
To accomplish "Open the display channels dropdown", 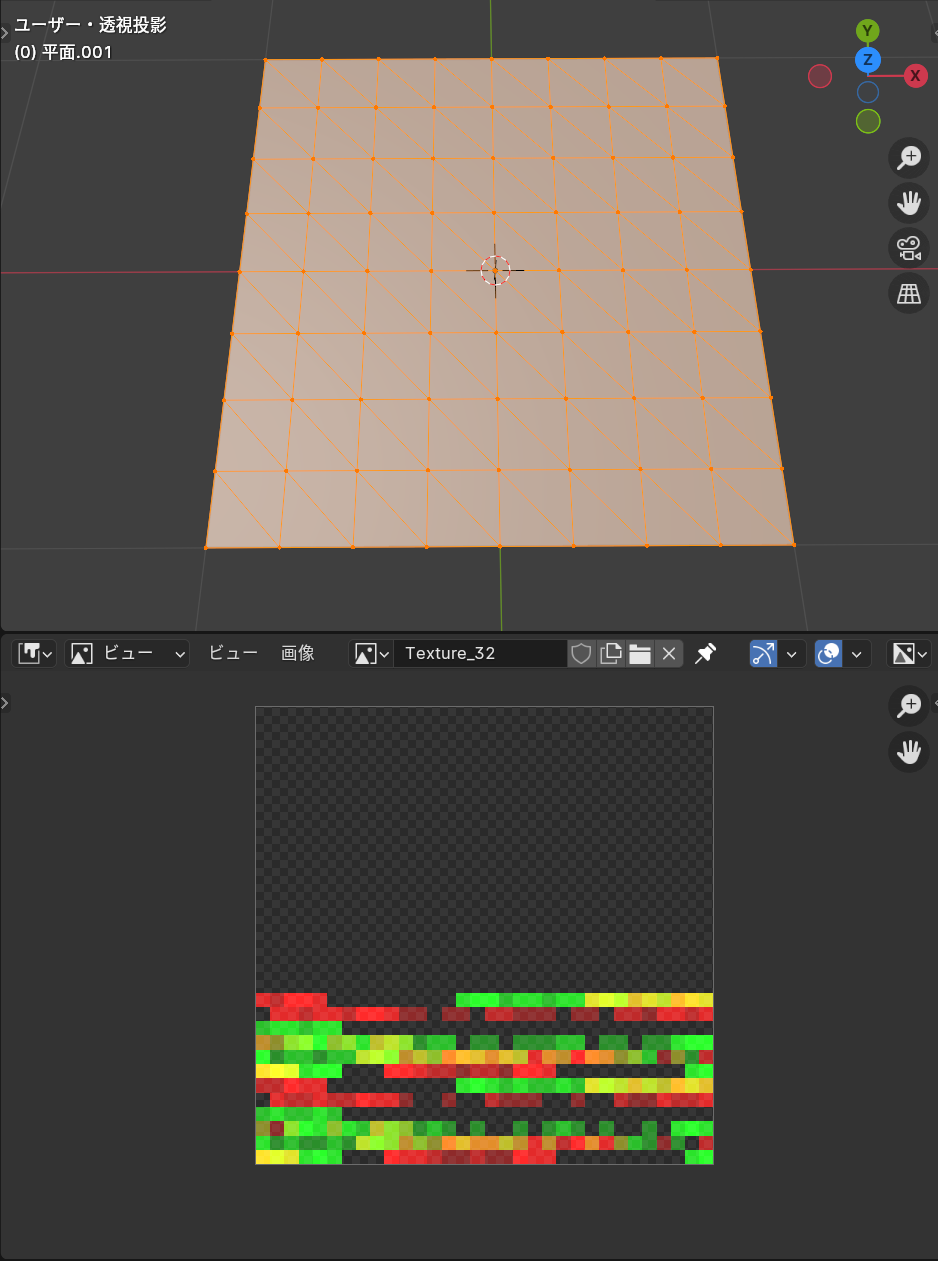I will (x=909, y=653).
